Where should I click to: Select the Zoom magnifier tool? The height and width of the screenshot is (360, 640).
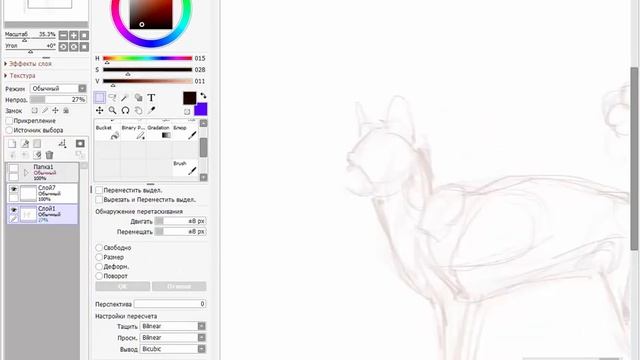tap(112, 110)
